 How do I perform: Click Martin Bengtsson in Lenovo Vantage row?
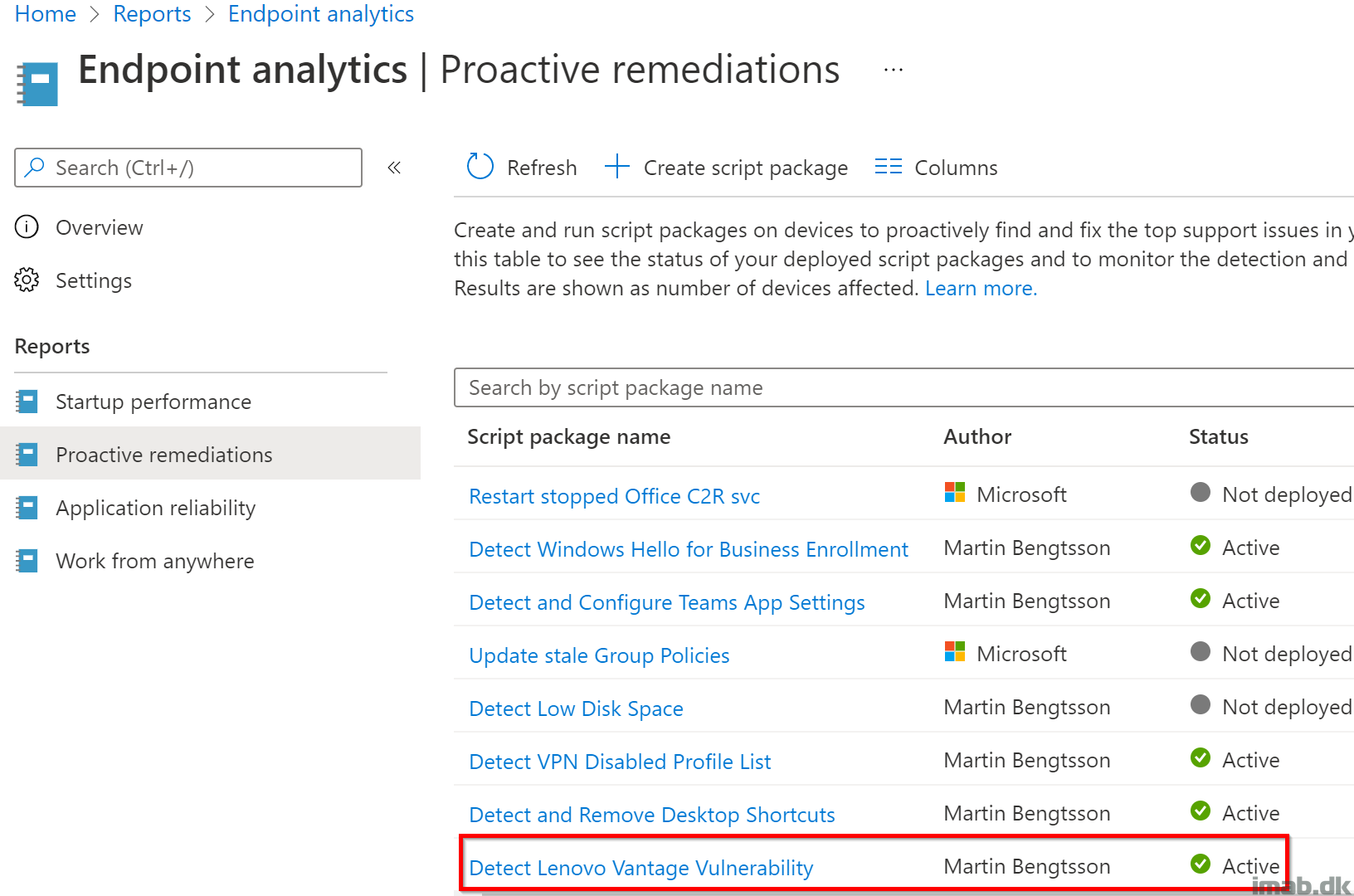tap(1026, 866)
